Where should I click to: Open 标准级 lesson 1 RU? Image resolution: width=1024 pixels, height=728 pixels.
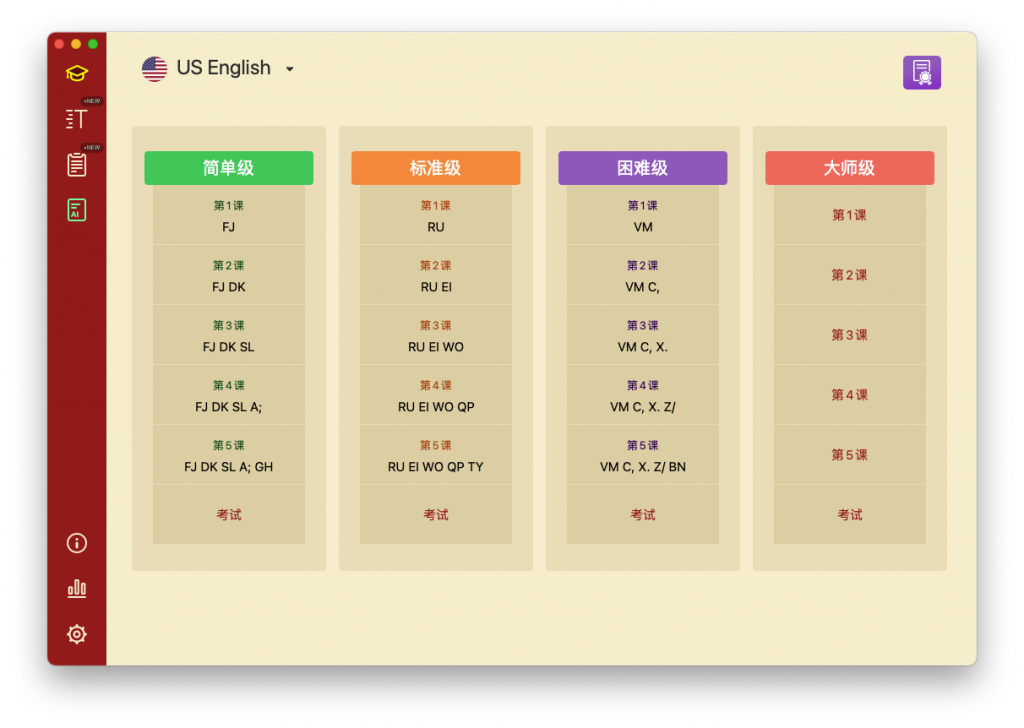pos(436,215)
